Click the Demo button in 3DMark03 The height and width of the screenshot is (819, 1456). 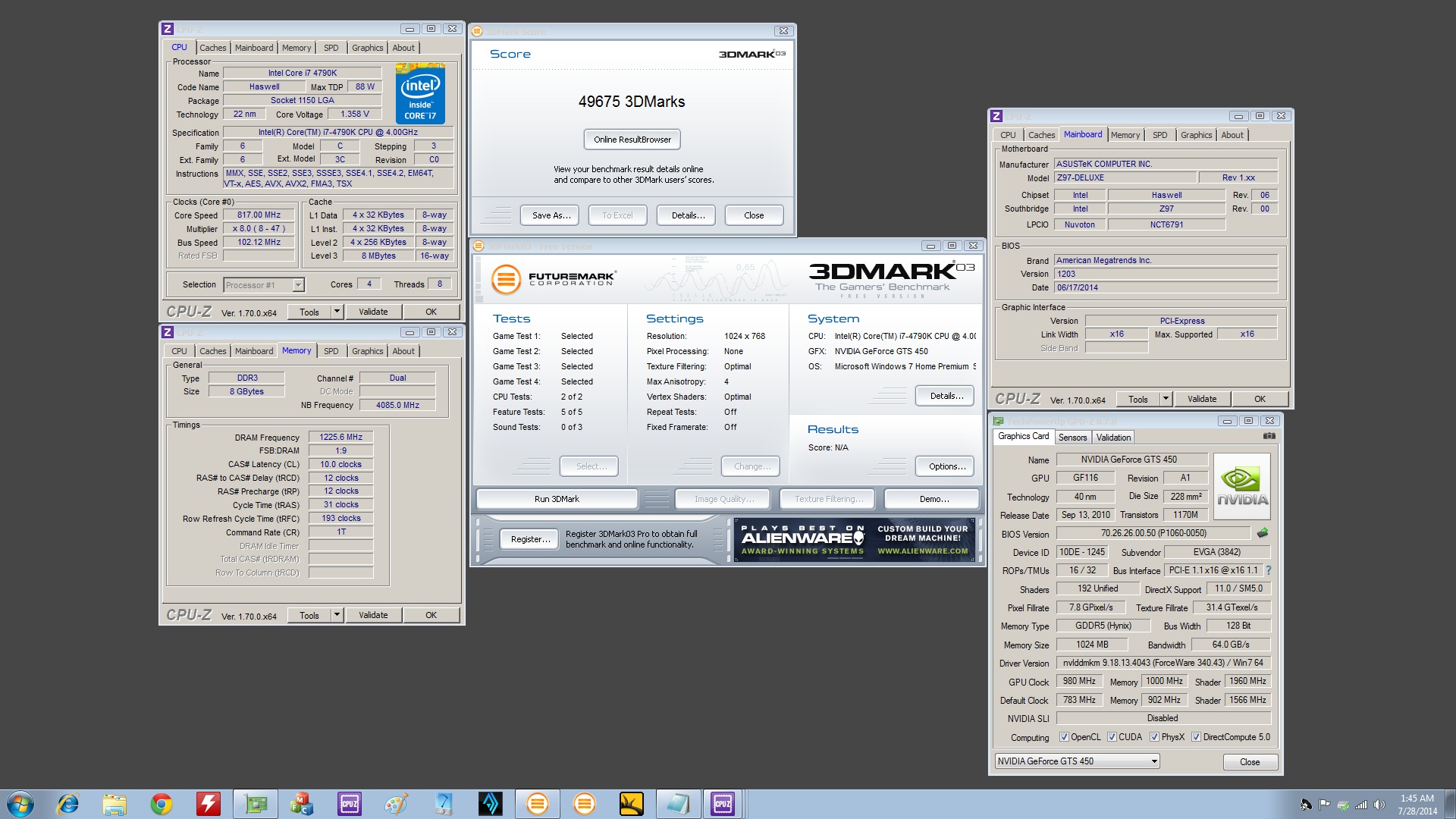[934, 499]
